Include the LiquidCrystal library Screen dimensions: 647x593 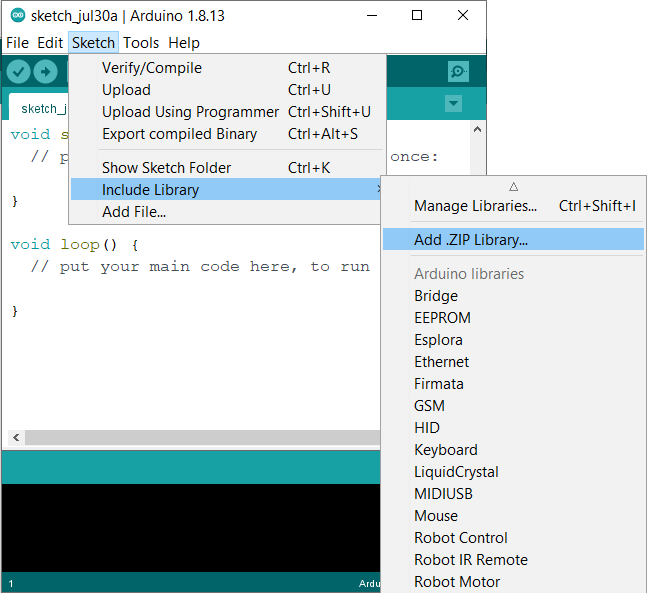(x=513, y=472)
